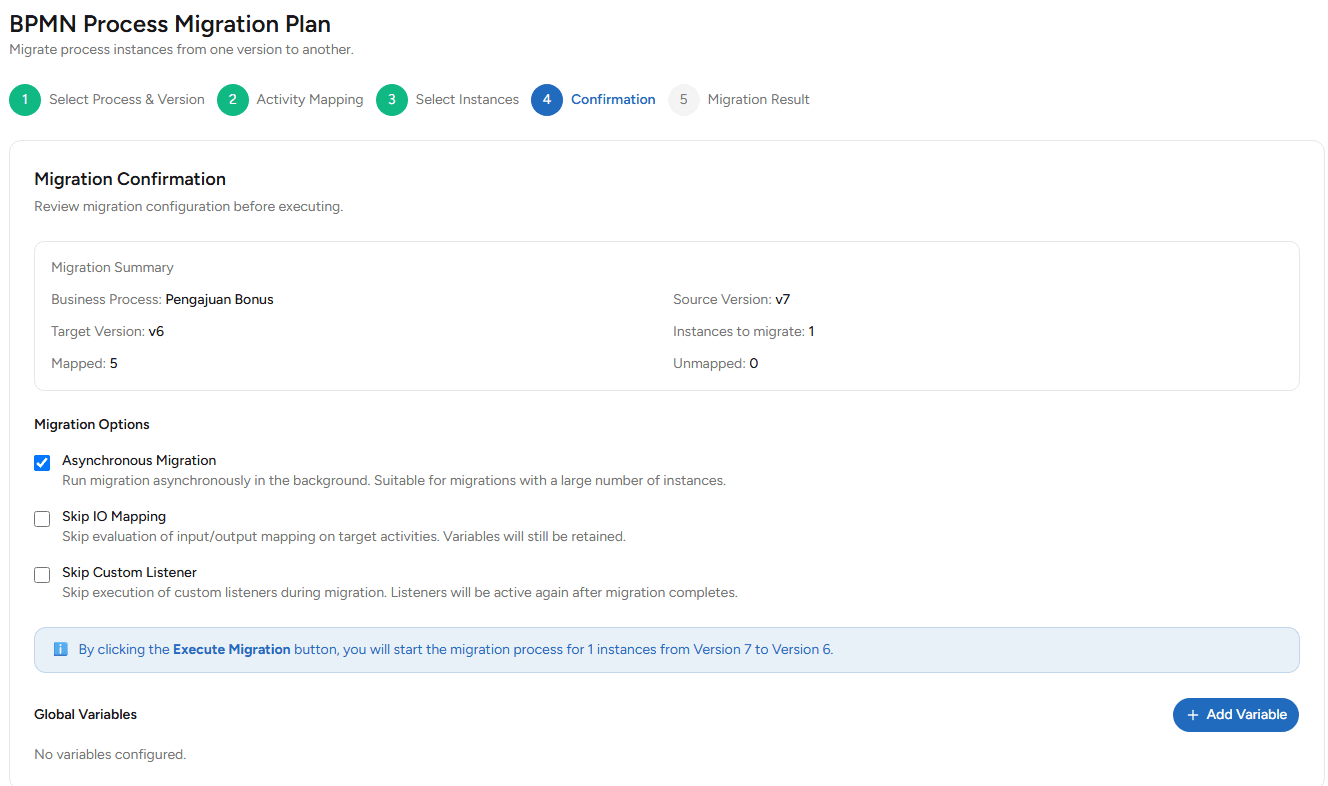The image size is (1328, 786).
Task: Enable the Skip IO Mapping checkbox
Action: tap(42, 519)
